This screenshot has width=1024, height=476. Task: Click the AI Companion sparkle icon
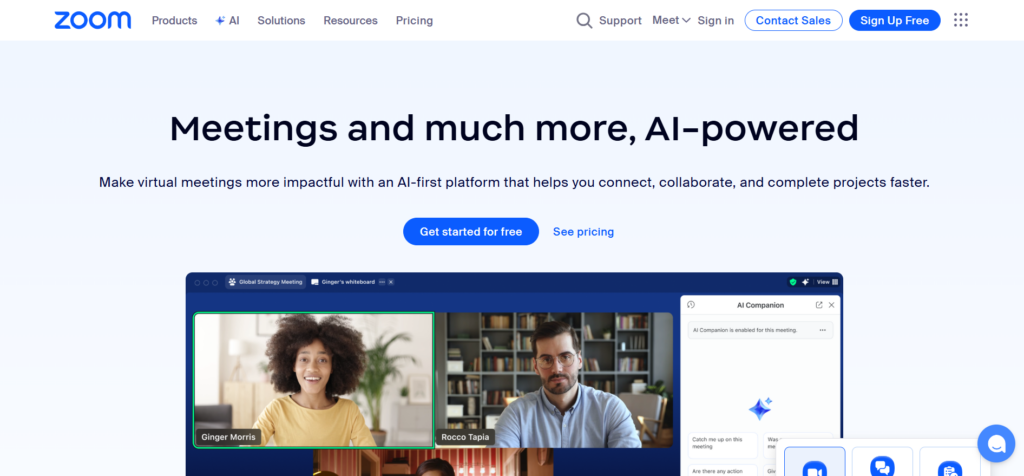point(760,409)
